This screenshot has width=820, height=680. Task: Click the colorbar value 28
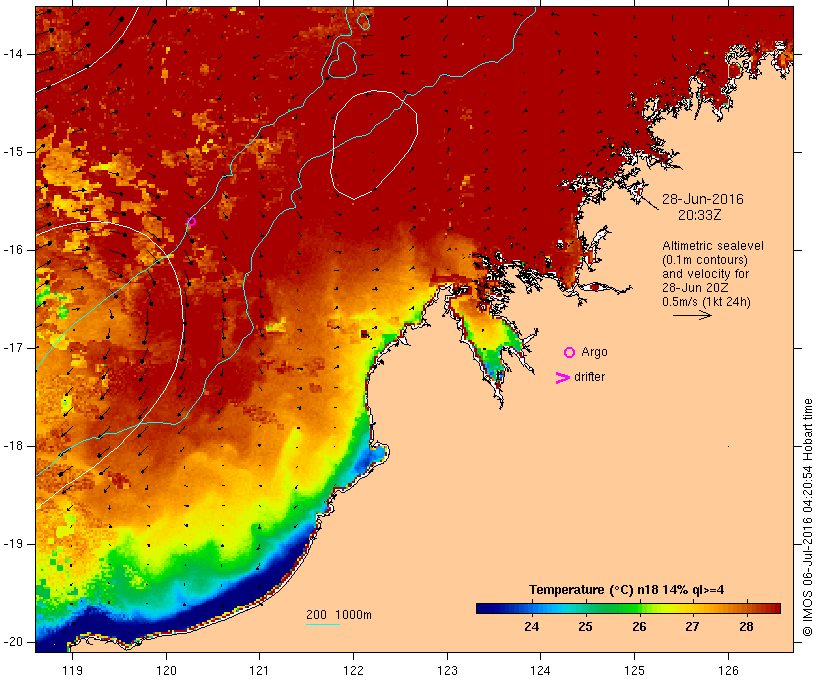coord(746,626)
